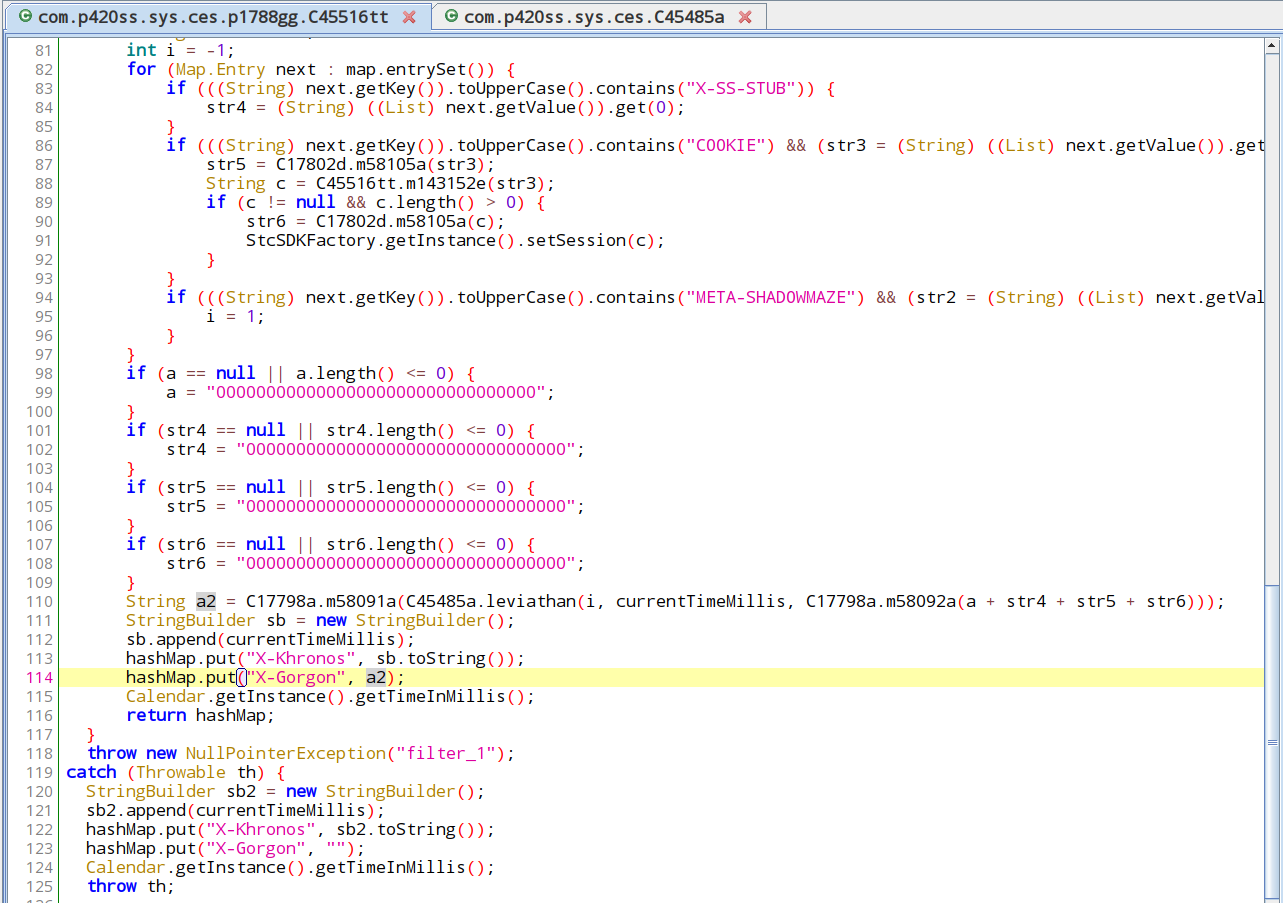The height and width of the screenshot is (903, 1283).
Task: Click the scrollbar up arrow button
Action: coord(1273,44)
